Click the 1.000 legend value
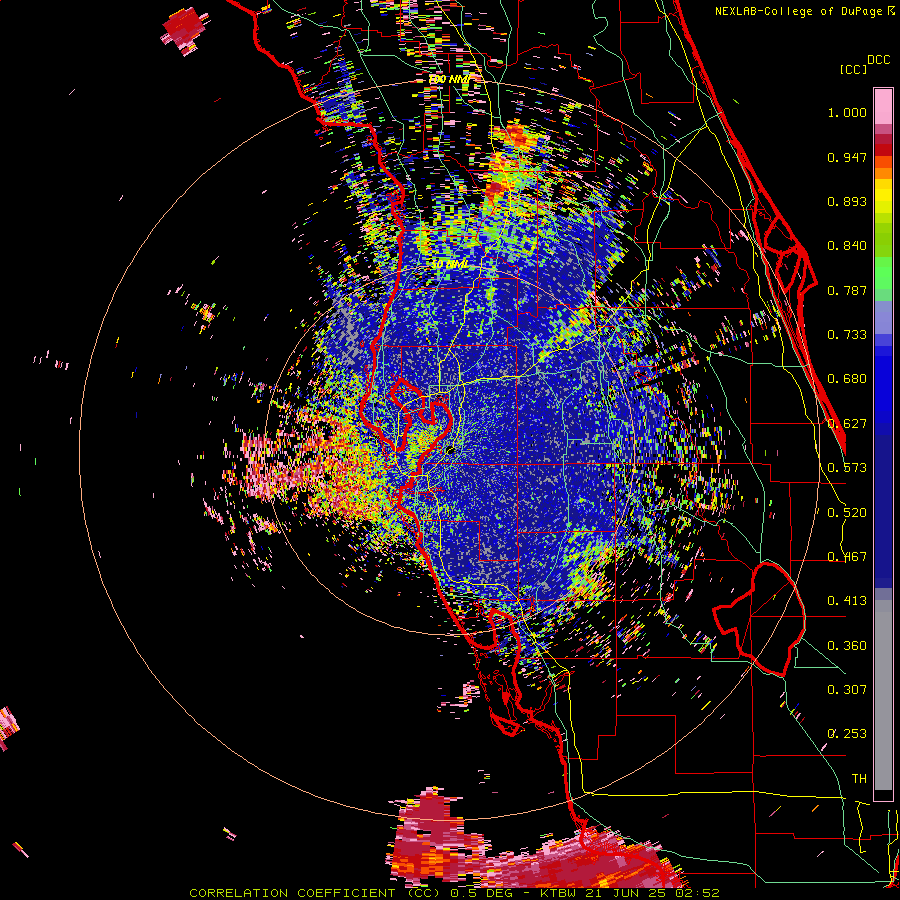900x900 pixels. tap(847, 113)
